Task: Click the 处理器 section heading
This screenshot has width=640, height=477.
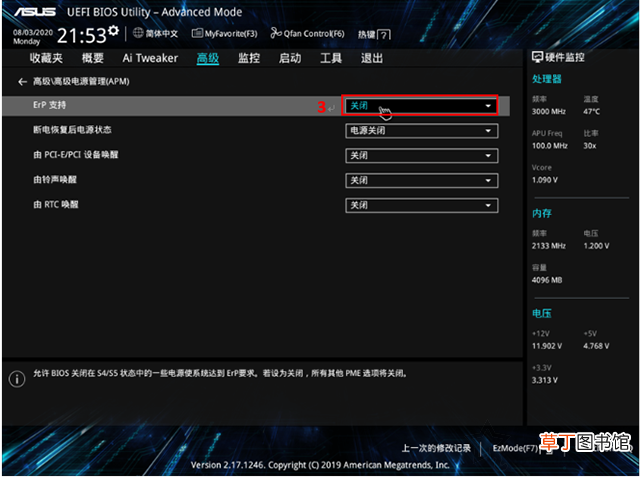Action: tap(547, 79)
